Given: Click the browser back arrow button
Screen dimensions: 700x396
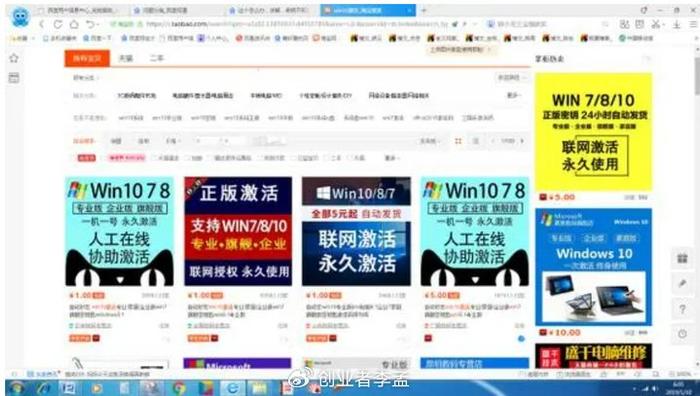Looking at the screenshot, I should (x=42, y=25).
